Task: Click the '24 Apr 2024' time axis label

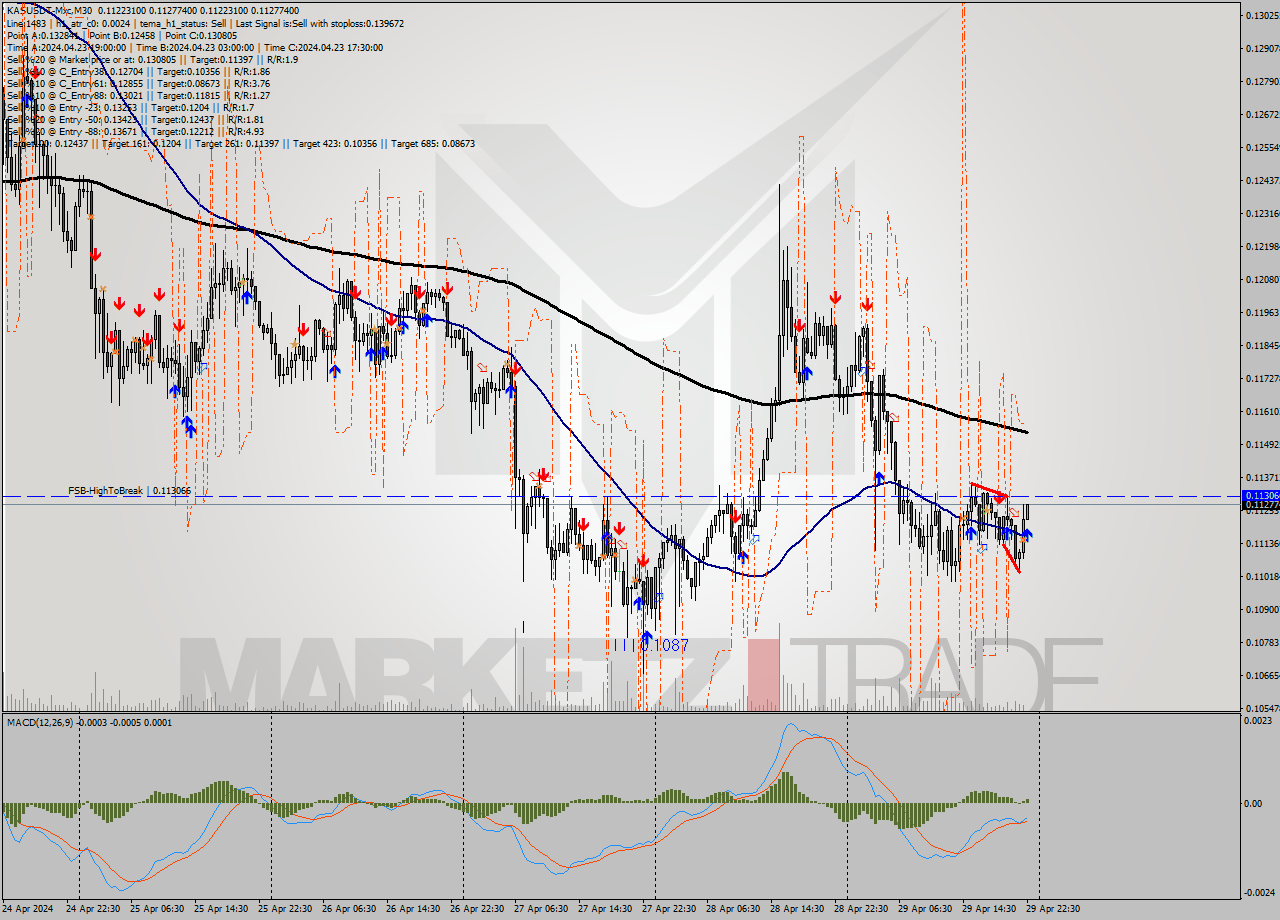Action: tap(29, 909)
